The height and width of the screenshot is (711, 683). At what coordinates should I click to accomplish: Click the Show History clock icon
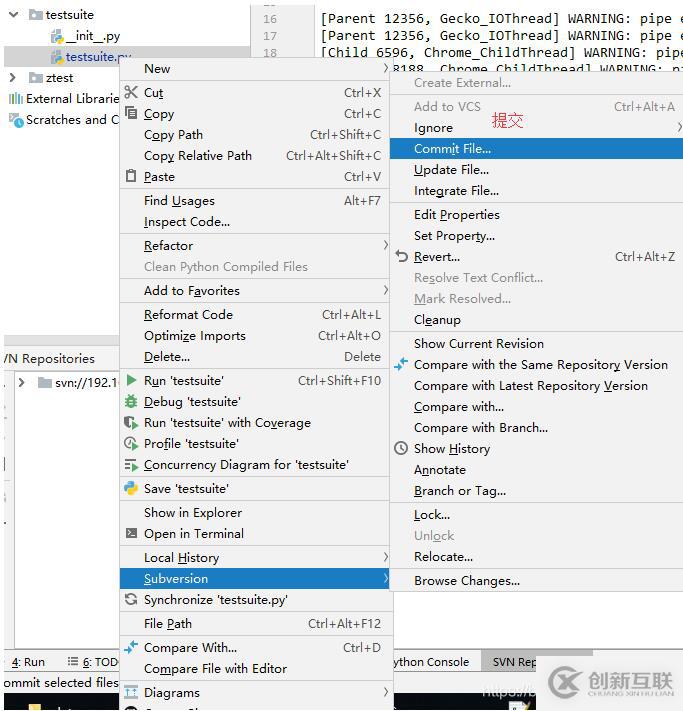[401, 448]
